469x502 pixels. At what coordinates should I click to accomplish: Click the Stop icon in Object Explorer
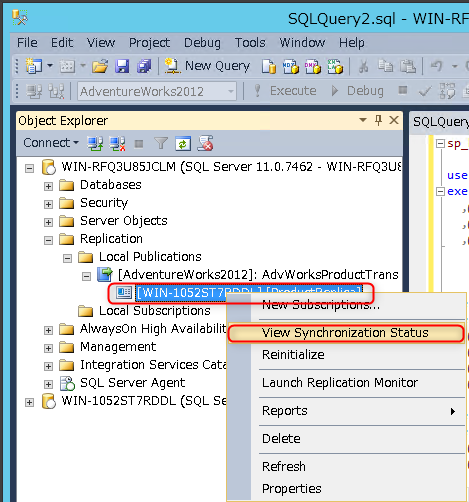tap(139, 144)
